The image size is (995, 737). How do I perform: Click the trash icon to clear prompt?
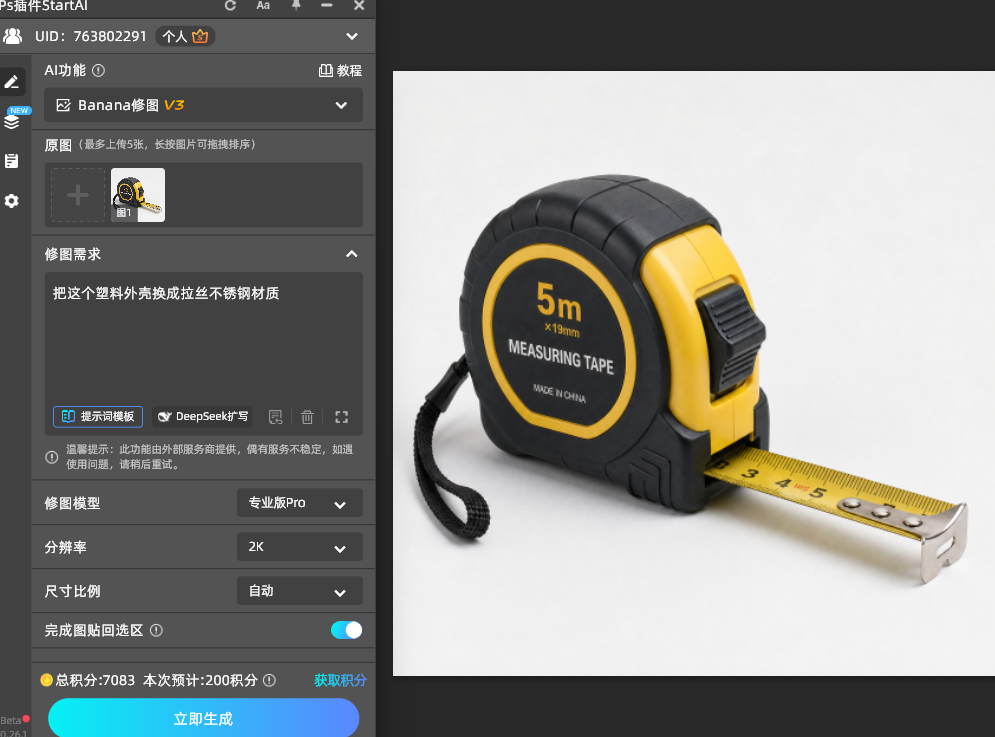(x=307, y=417)
